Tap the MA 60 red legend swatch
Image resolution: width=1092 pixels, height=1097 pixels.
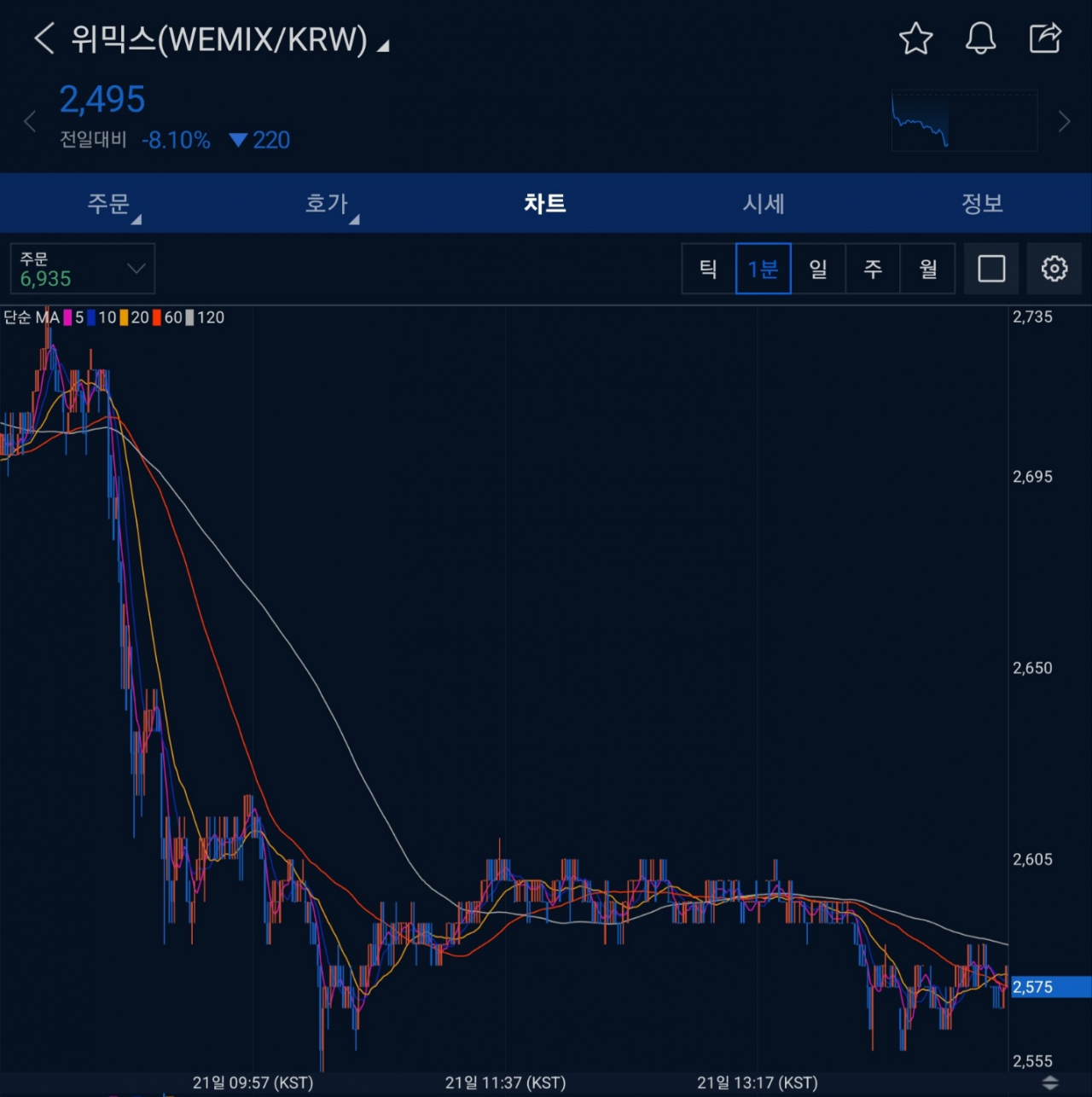(157, 317)
